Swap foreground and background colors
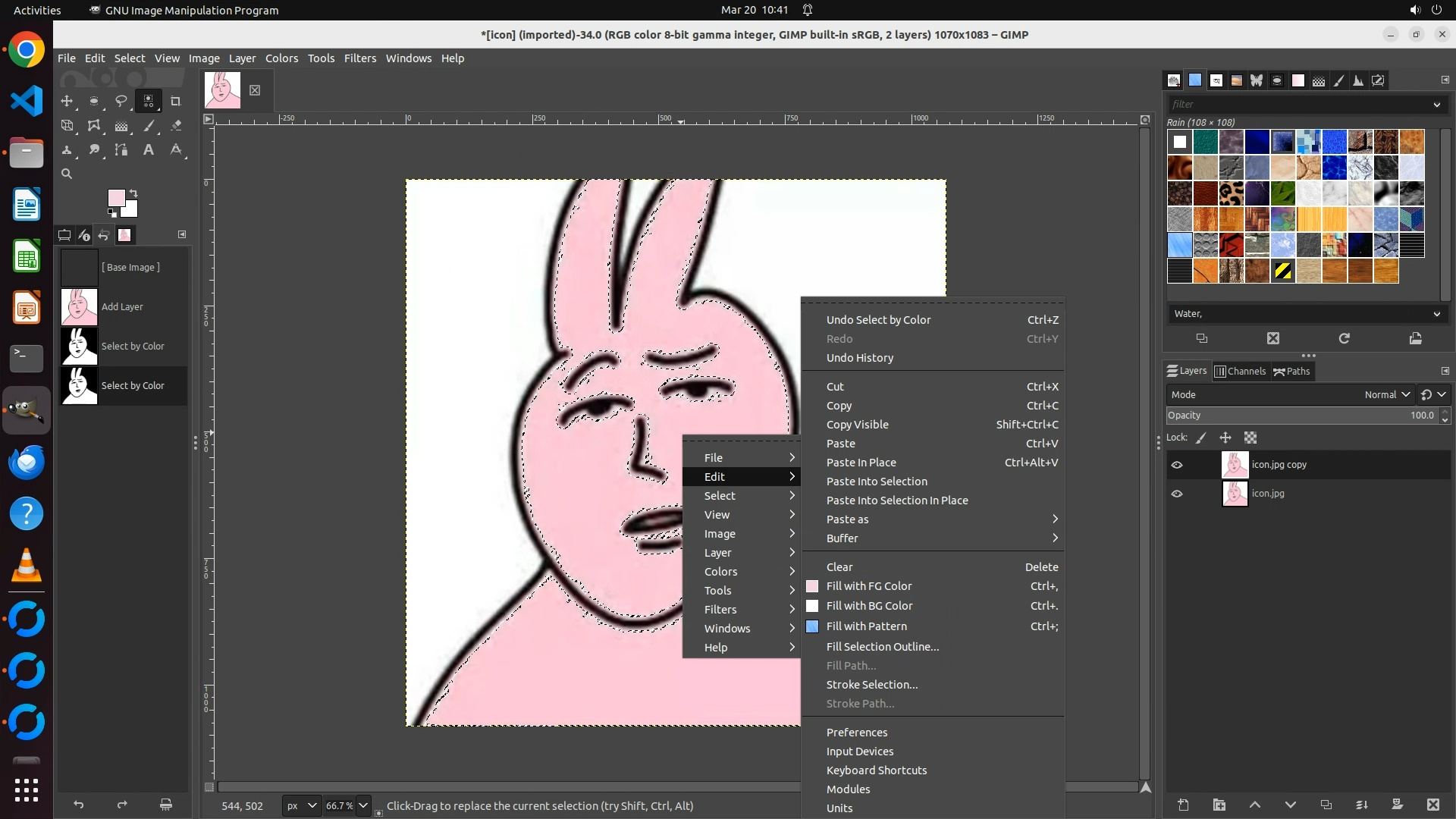This screenshot has height=819, width=1456. (134, 193)
